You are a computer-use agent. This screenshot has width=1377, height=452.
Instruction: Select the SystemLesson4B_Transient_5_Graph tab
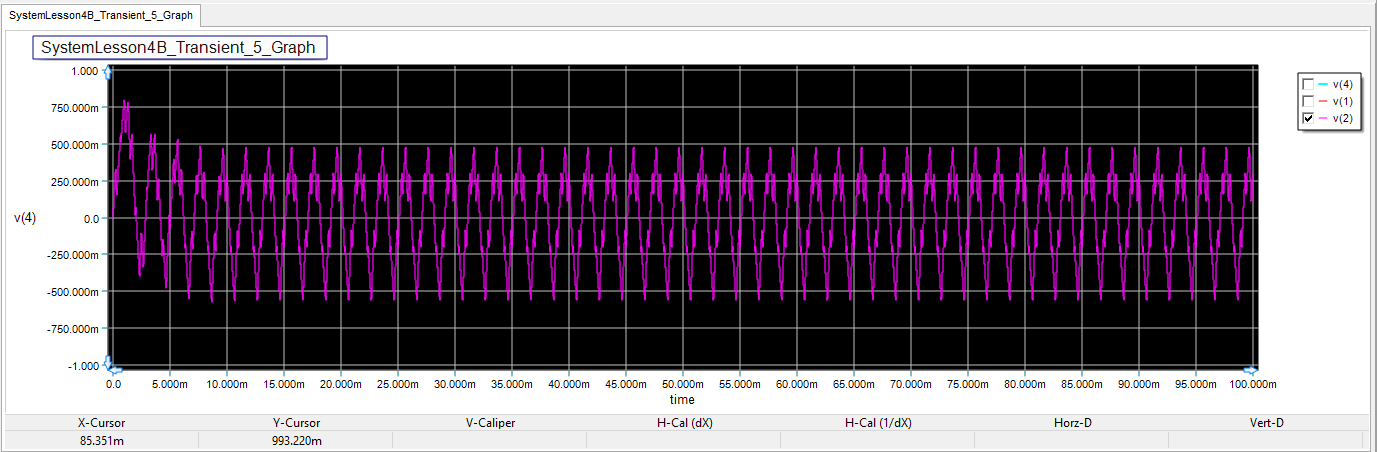click(x=102, y=15)
